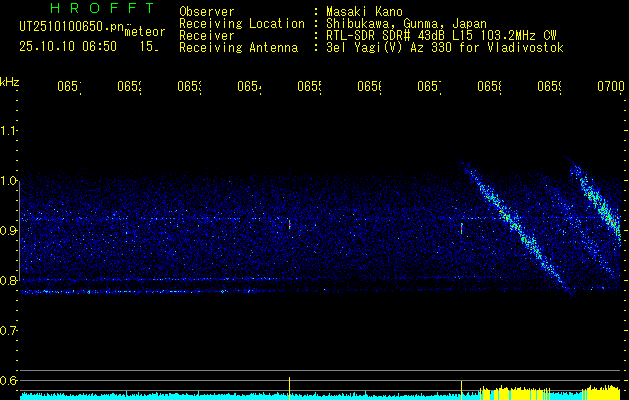Click the 0700 time axis label
The width and height of the screenshot is (629, 400).
pos(611,86)
